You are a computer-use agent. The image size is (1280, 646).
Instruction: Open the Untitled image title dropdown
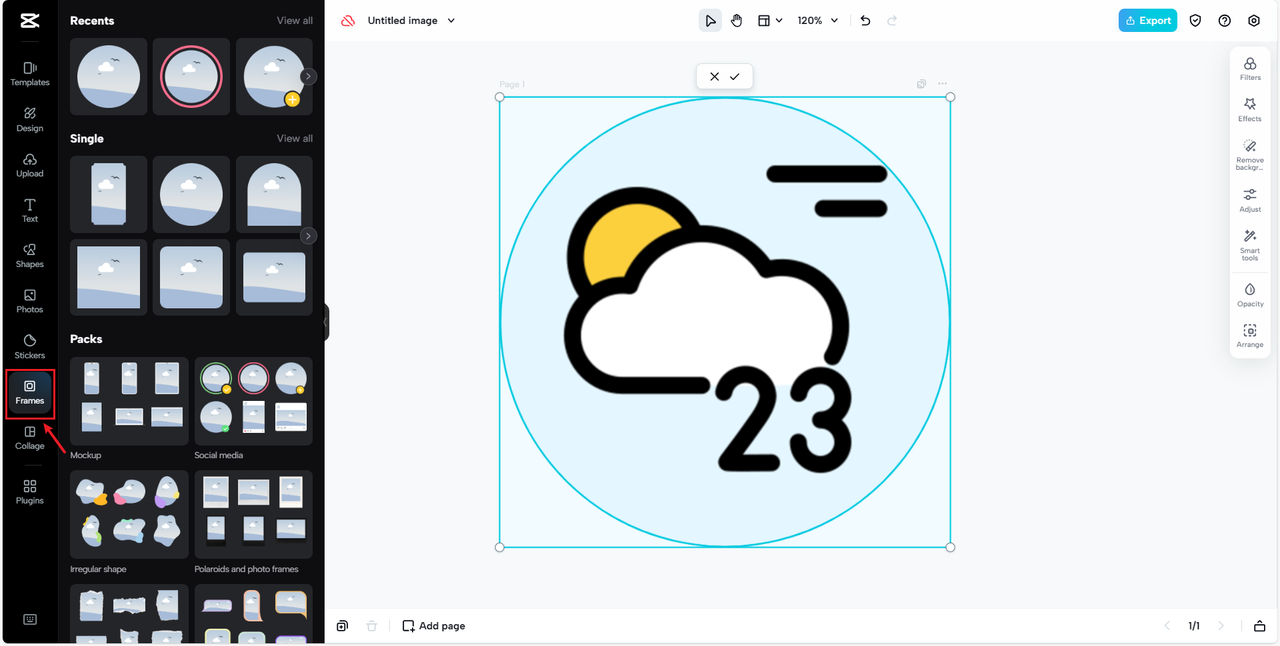click(411, 20)
